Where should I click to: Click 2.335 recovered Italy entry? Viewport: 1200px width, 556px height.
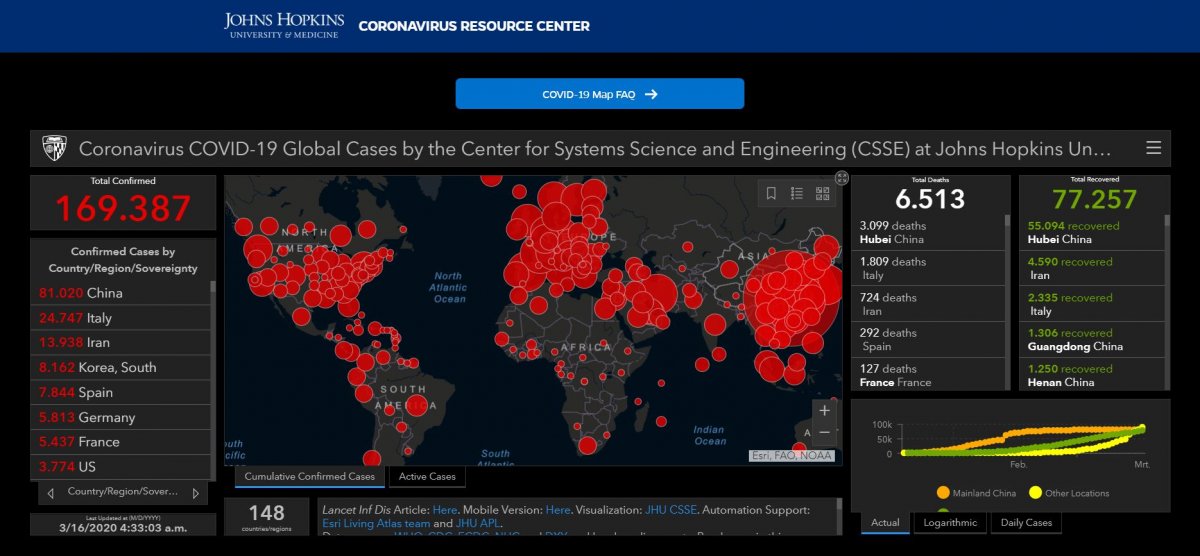(1090, 304)
